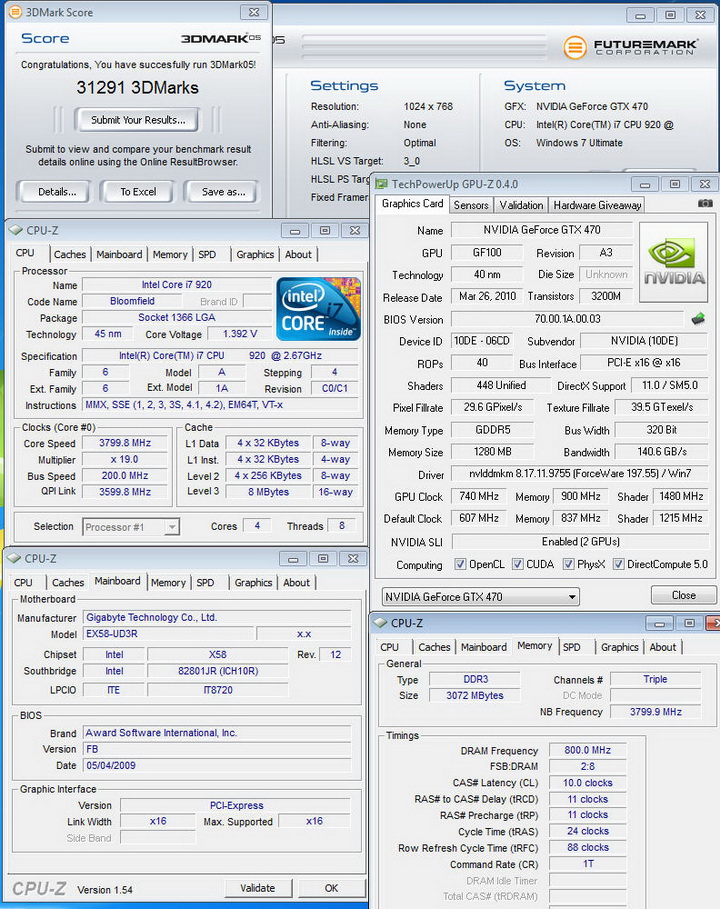The height and width of the screenshot is (909, 720).
Task: Click the NVIDIA logo in GPU-Z
Action: 674,263
